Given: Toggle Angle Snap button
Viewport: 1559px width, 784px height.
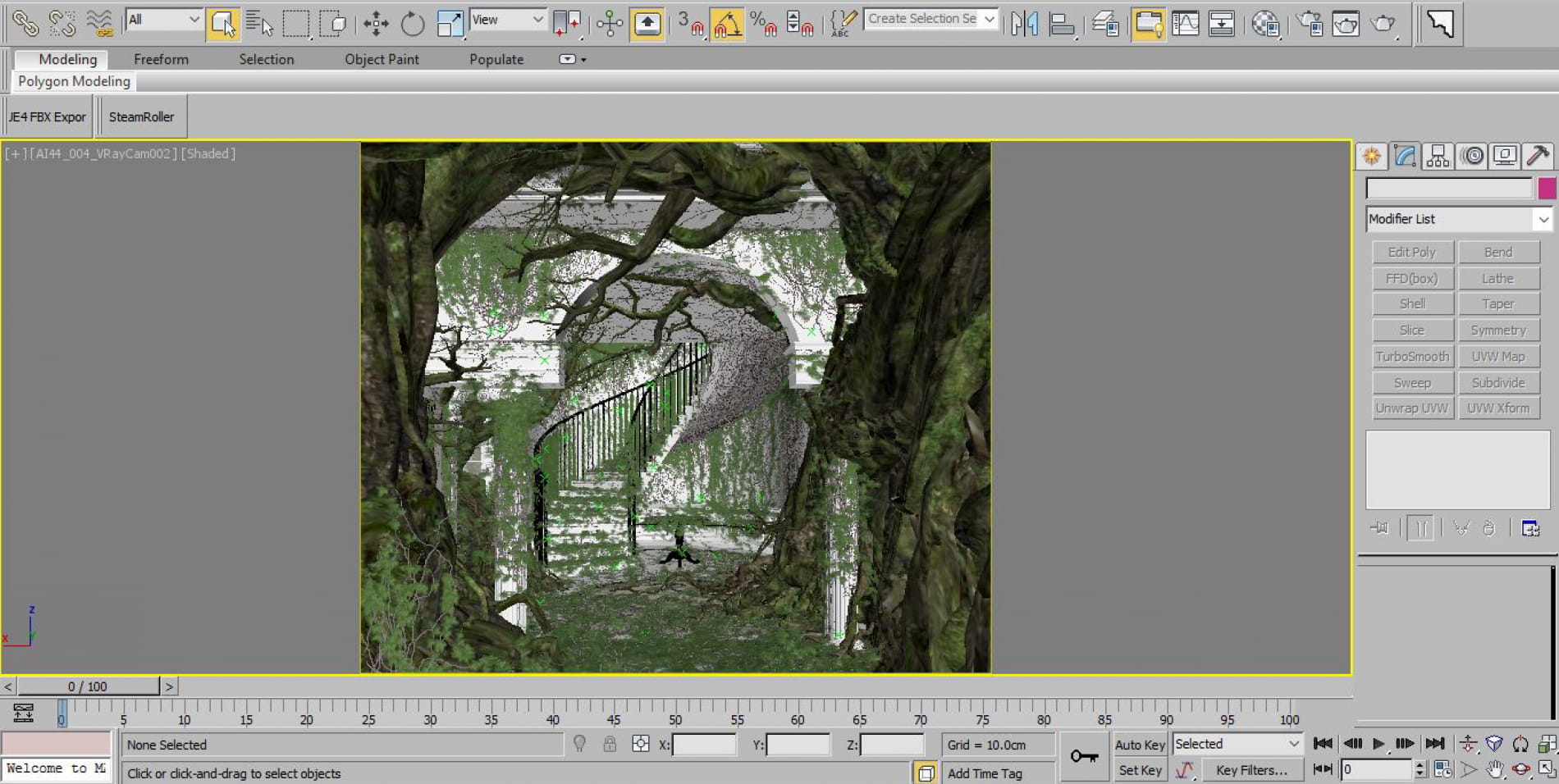Looking at the screenshot, I should point(727,23).
